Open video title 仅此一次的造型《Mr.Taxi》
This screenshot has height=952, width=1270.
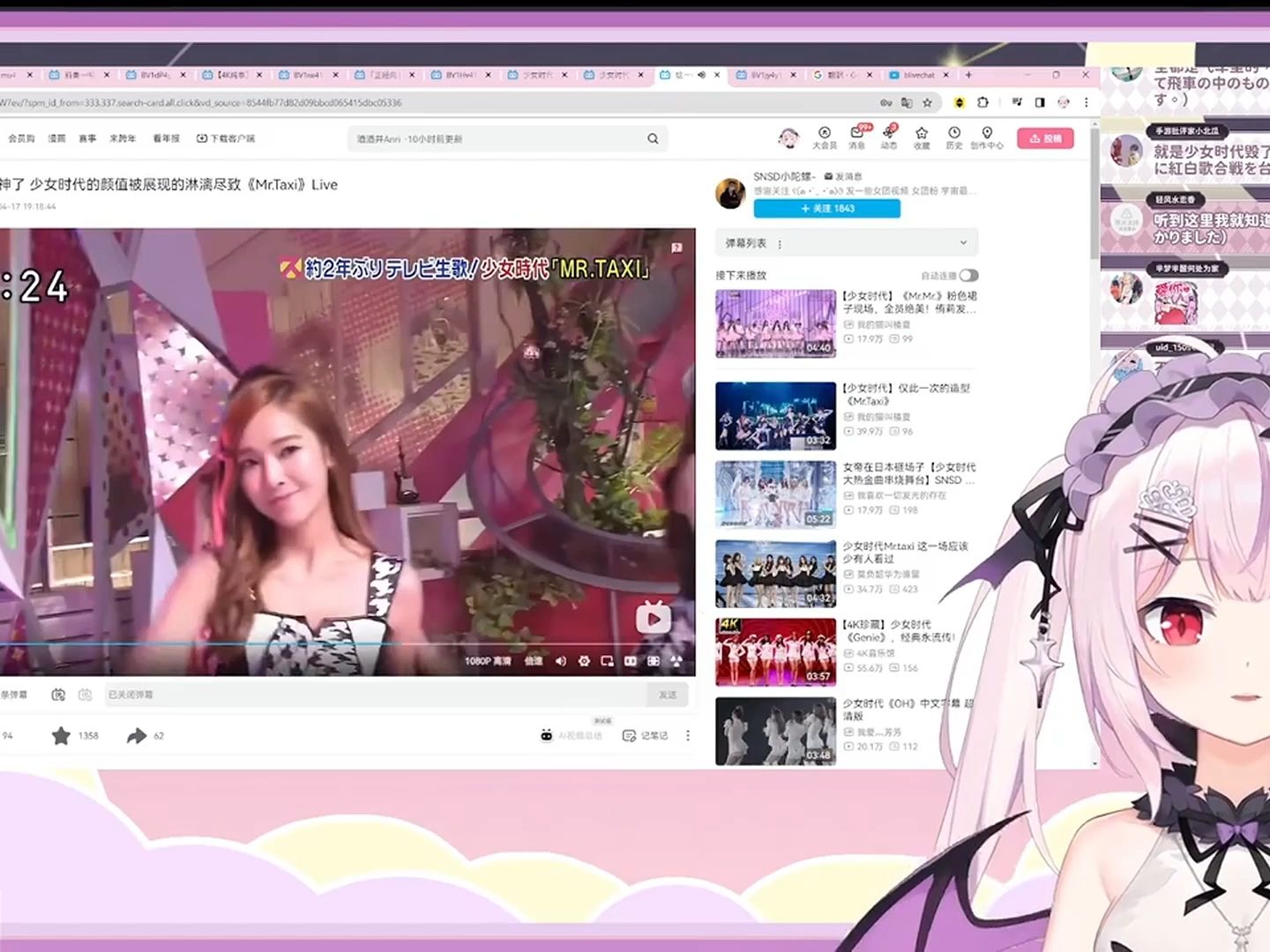(907, 394)
